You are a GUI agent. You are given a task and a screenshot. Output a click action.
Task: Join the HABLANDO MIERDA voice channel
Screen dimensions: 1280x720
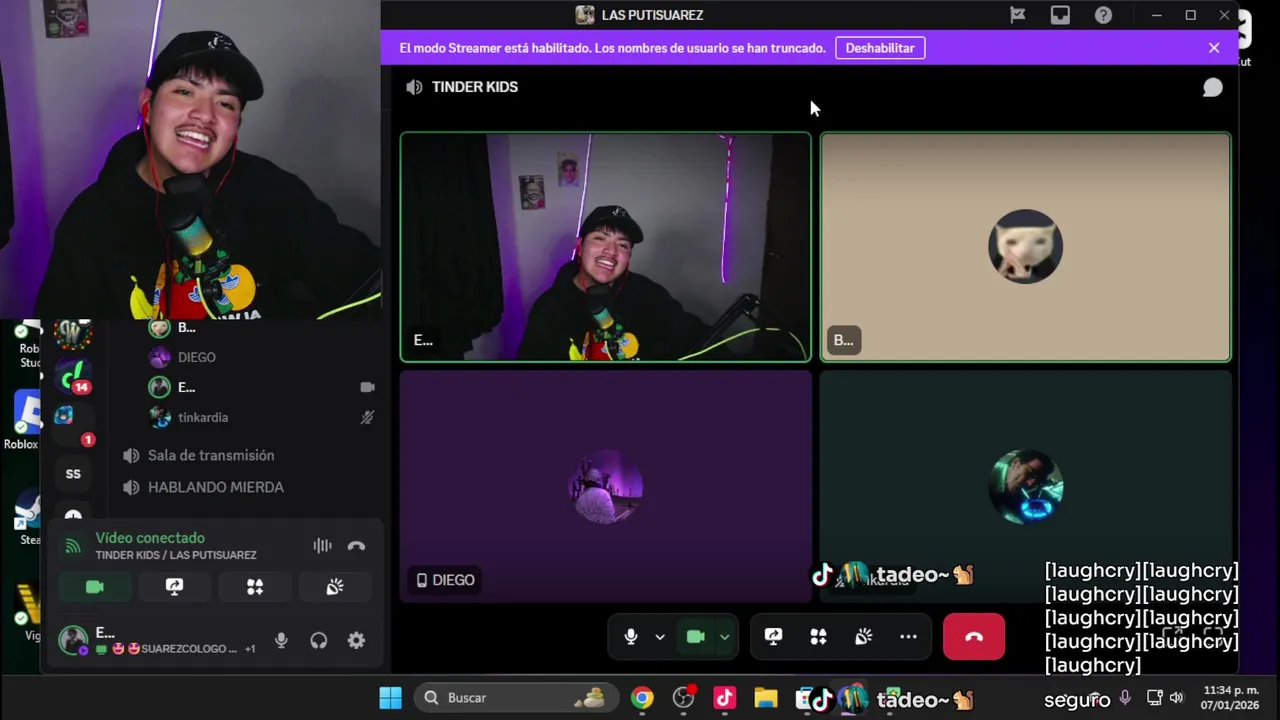click(x=216, y=487)
